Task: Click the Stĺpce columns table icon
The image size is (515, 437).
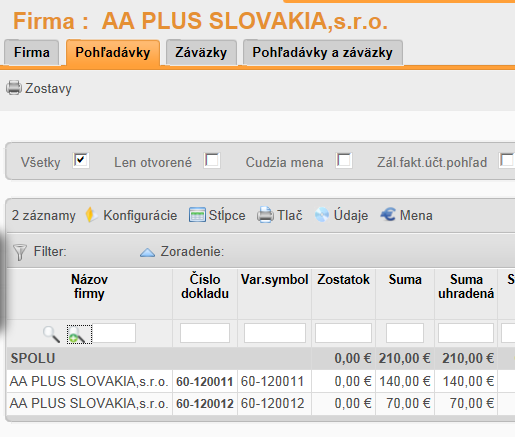Action: pos(197,215)
